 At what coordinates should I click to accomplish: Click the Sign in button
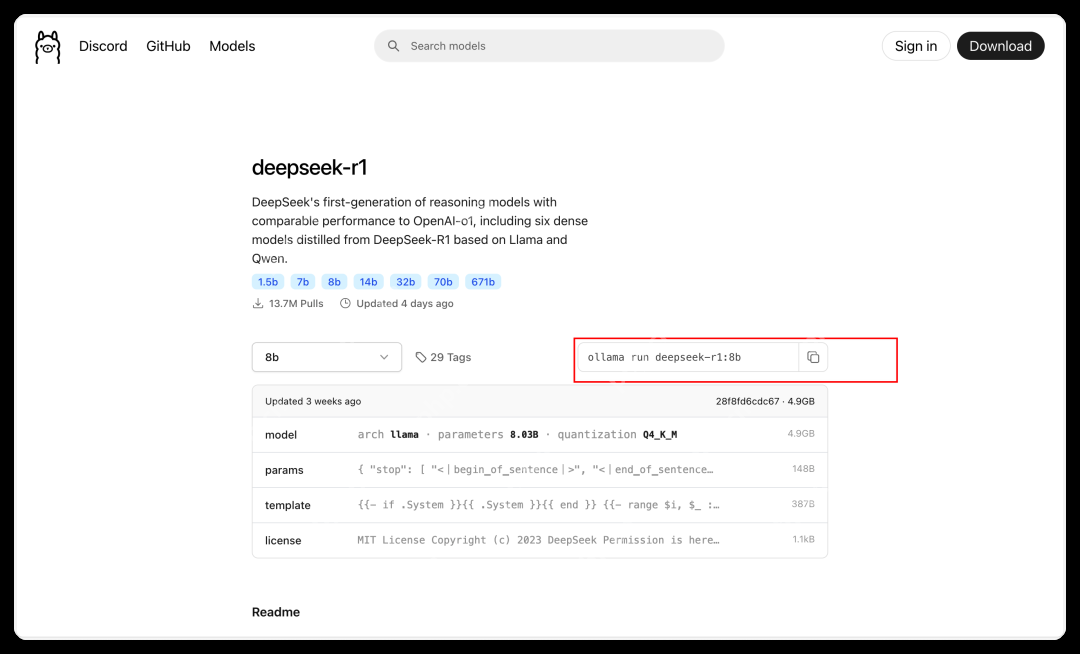915,46
